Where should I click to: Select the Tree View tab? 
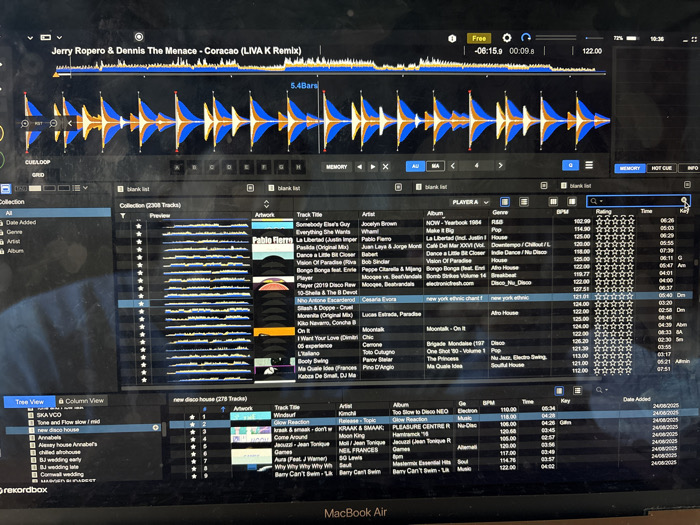click(x=29, y=402)
